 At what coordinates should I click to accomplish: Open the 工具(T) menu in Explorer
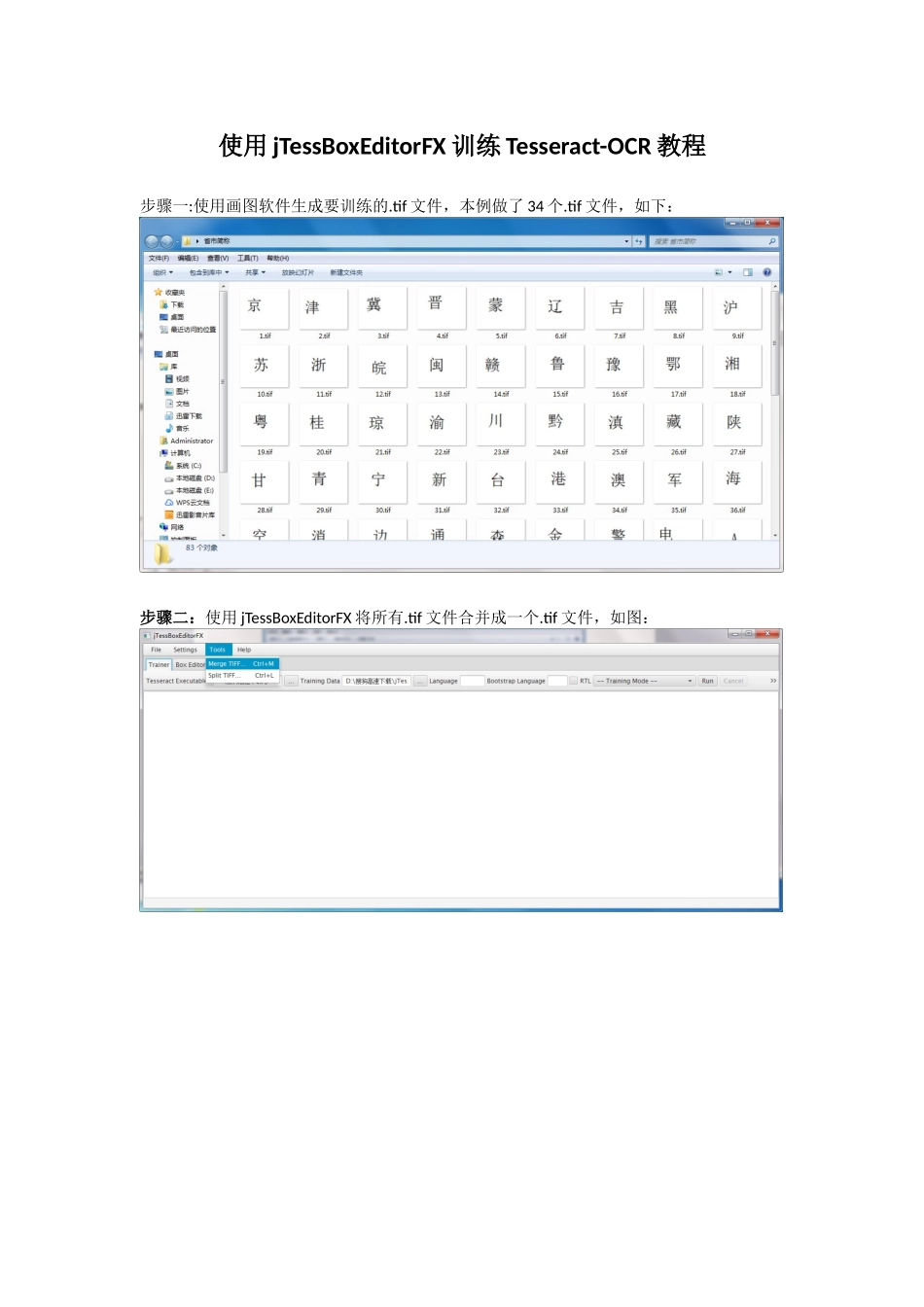pyautogui.click(x=248, y=259)
